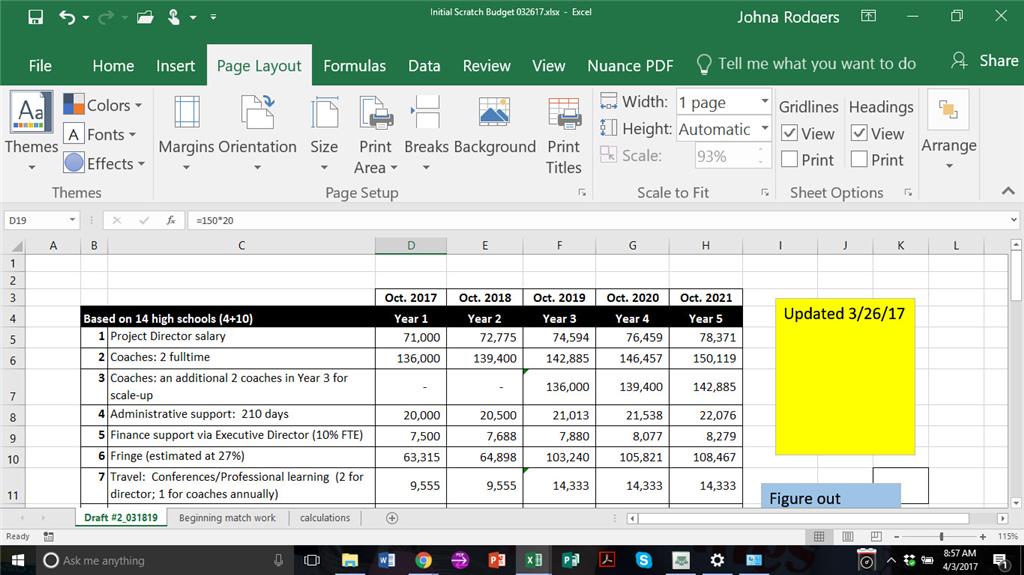Screen dimensions: 1024x575
Task: Open Windows Start menu
Action: [18, 560]
